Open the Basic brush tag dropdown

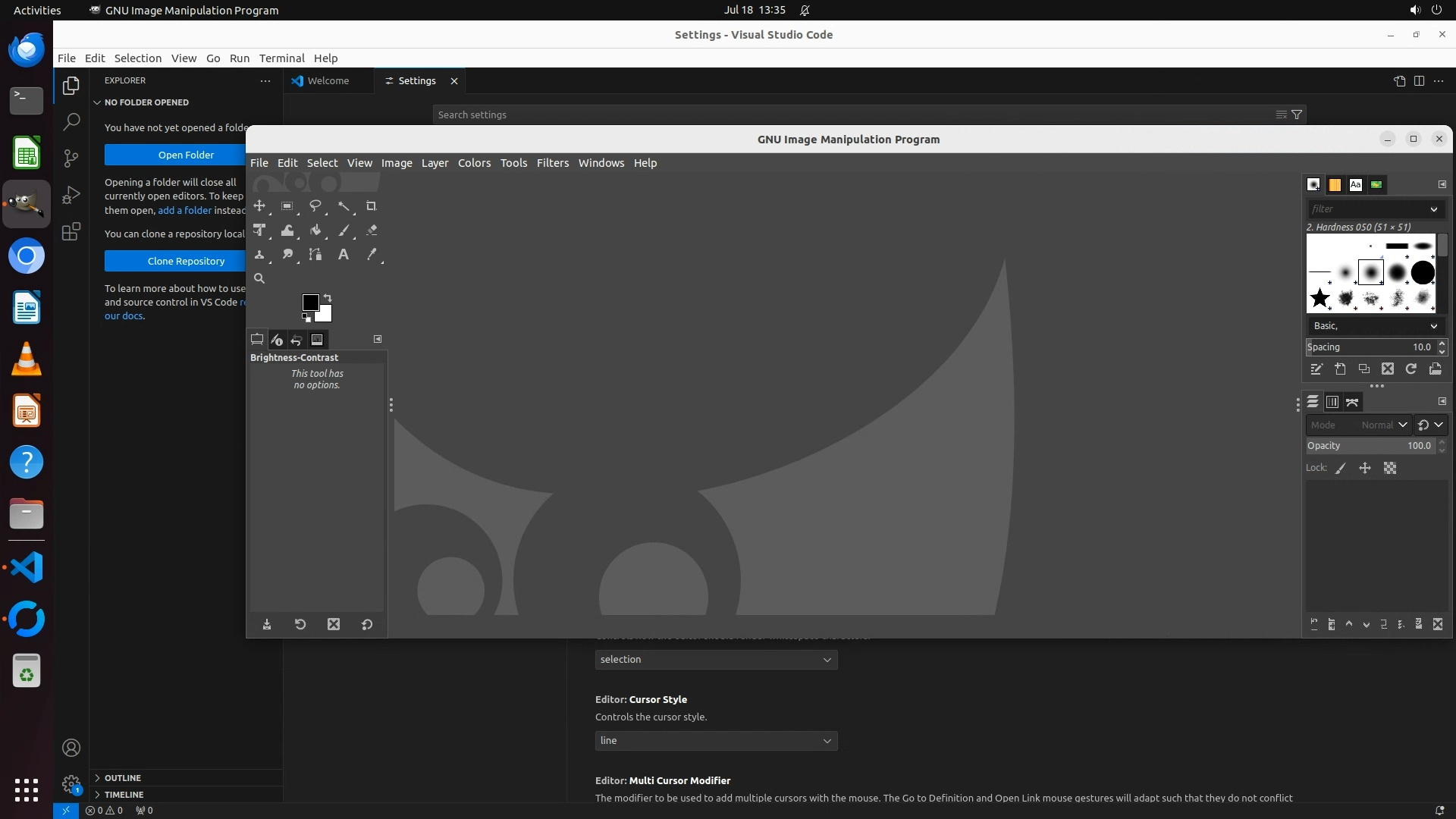(1375, 326)
